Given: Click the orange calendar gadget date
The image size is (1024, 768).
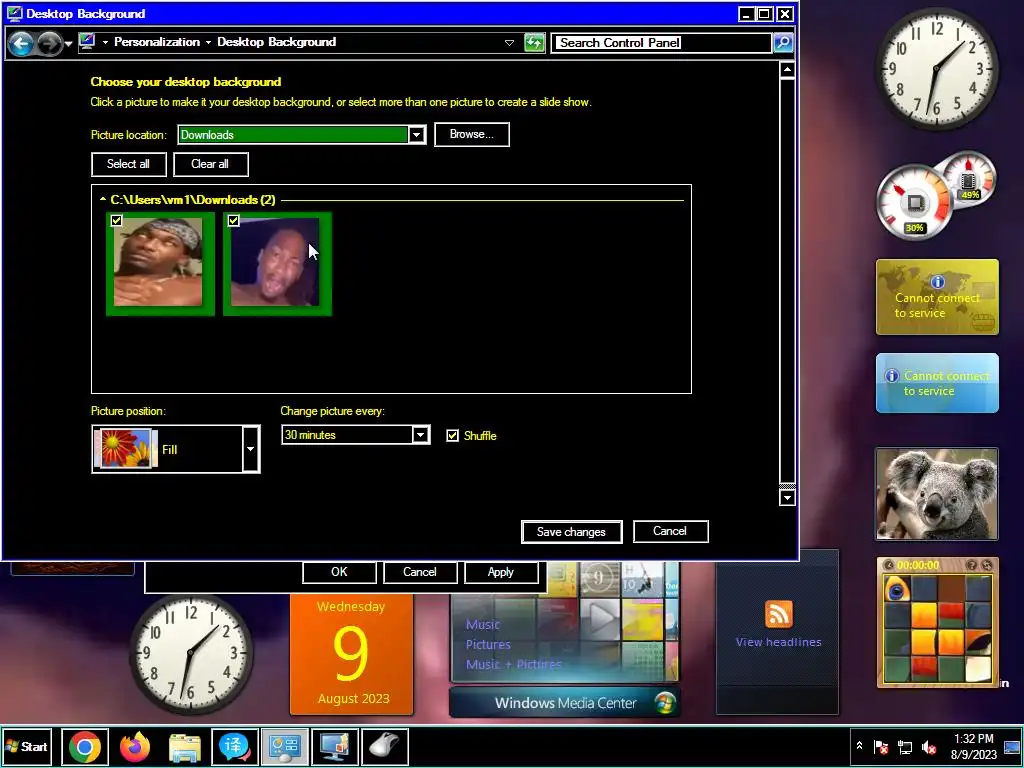Looking at the screenshot, I should (x=351, y=652).
